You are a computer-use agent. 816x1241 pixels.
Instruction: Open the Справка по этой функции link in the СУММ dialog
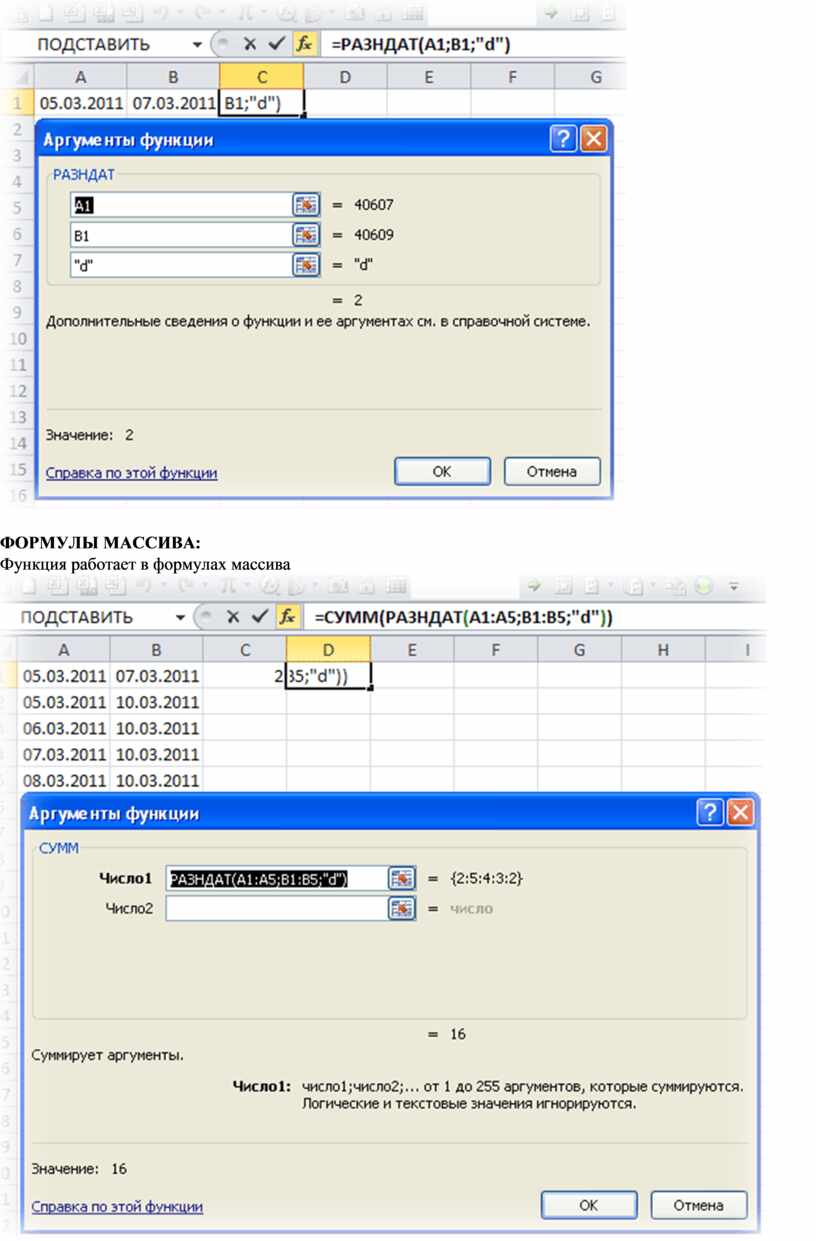117,1207
